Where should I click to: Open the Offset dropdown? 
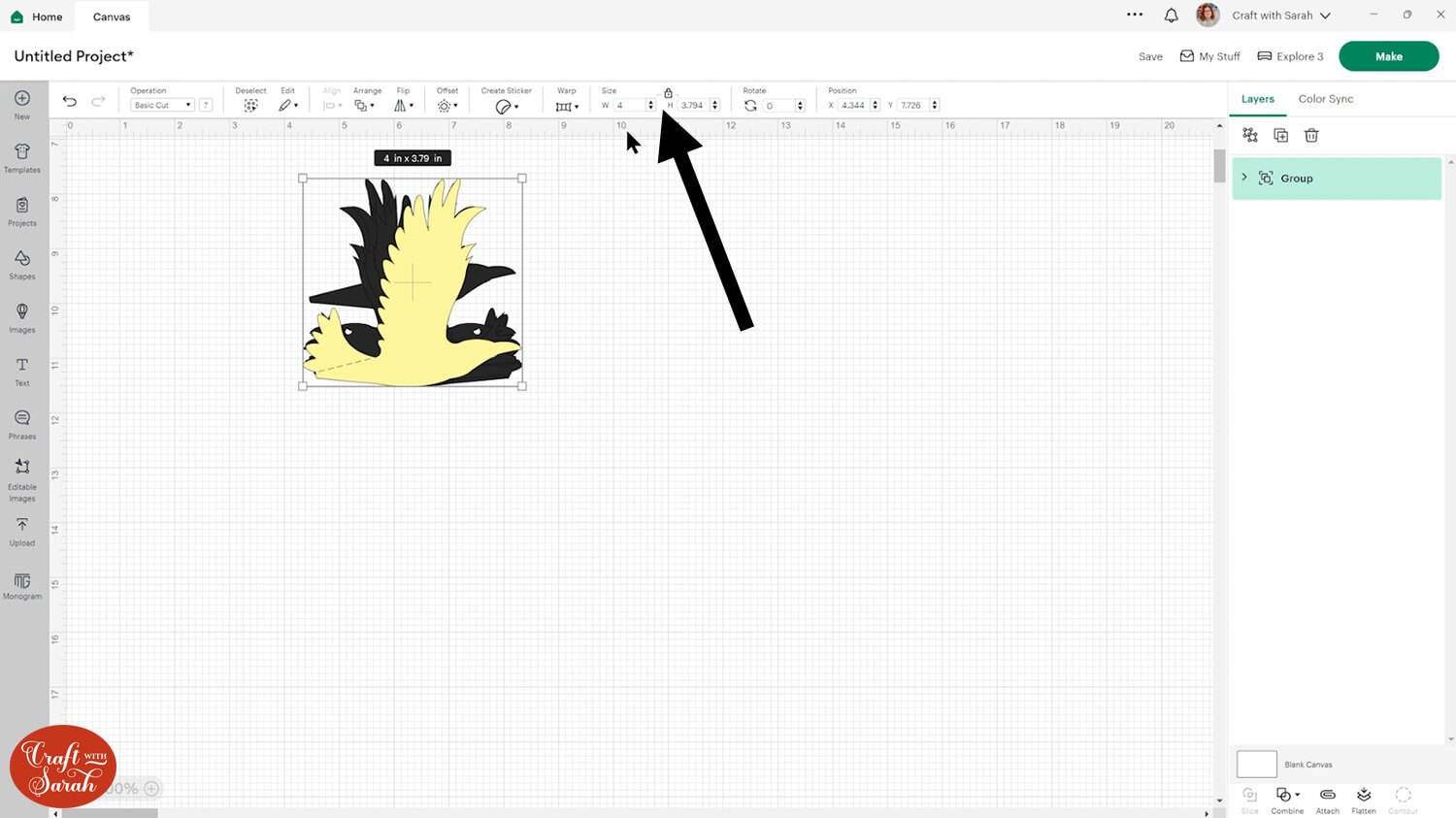tap(447, 105)
